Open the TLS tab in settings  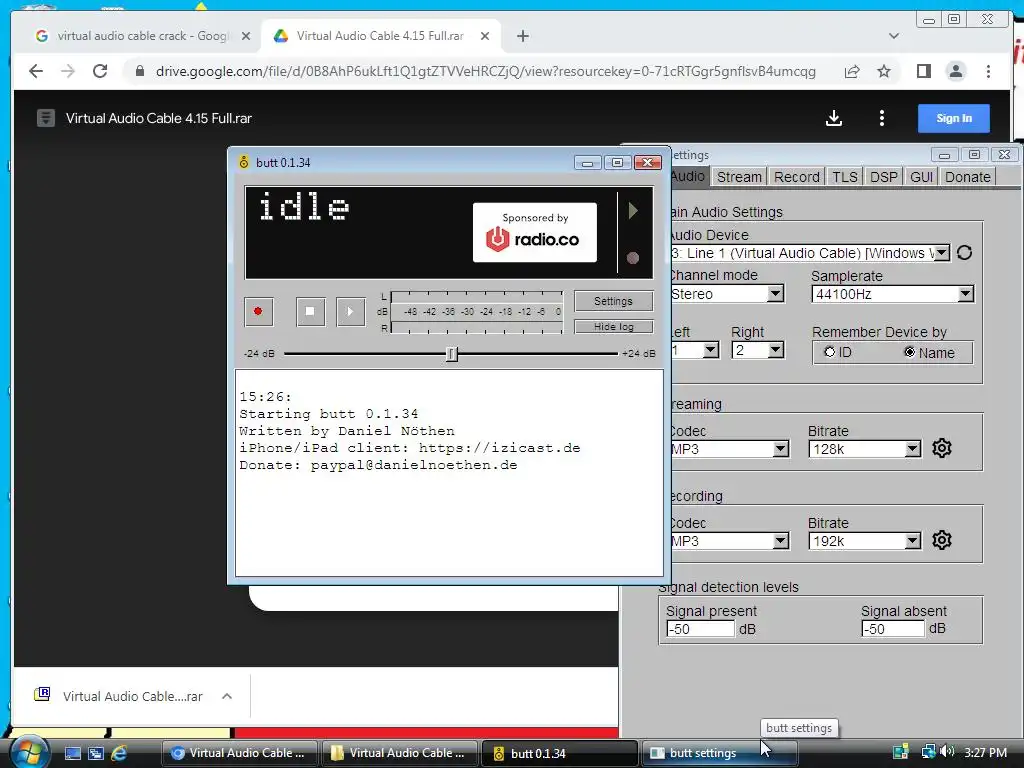coord(844,177)
